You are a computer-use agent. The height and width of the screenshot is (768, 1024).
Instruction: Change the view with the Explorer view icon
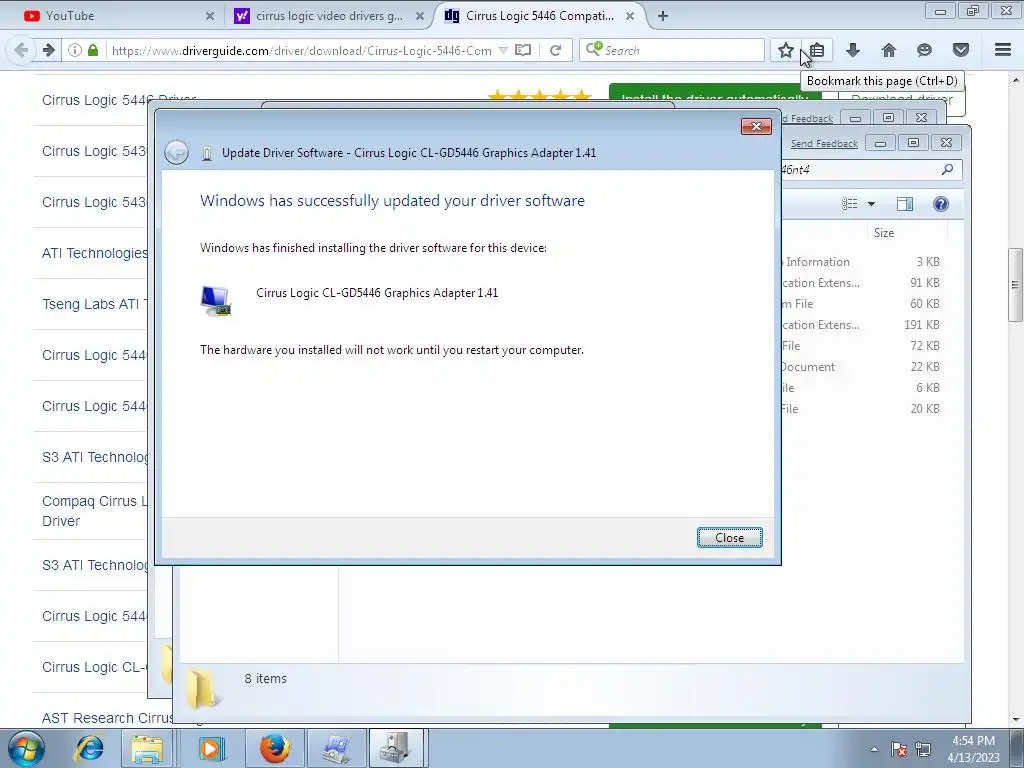(x=850, y=204)
